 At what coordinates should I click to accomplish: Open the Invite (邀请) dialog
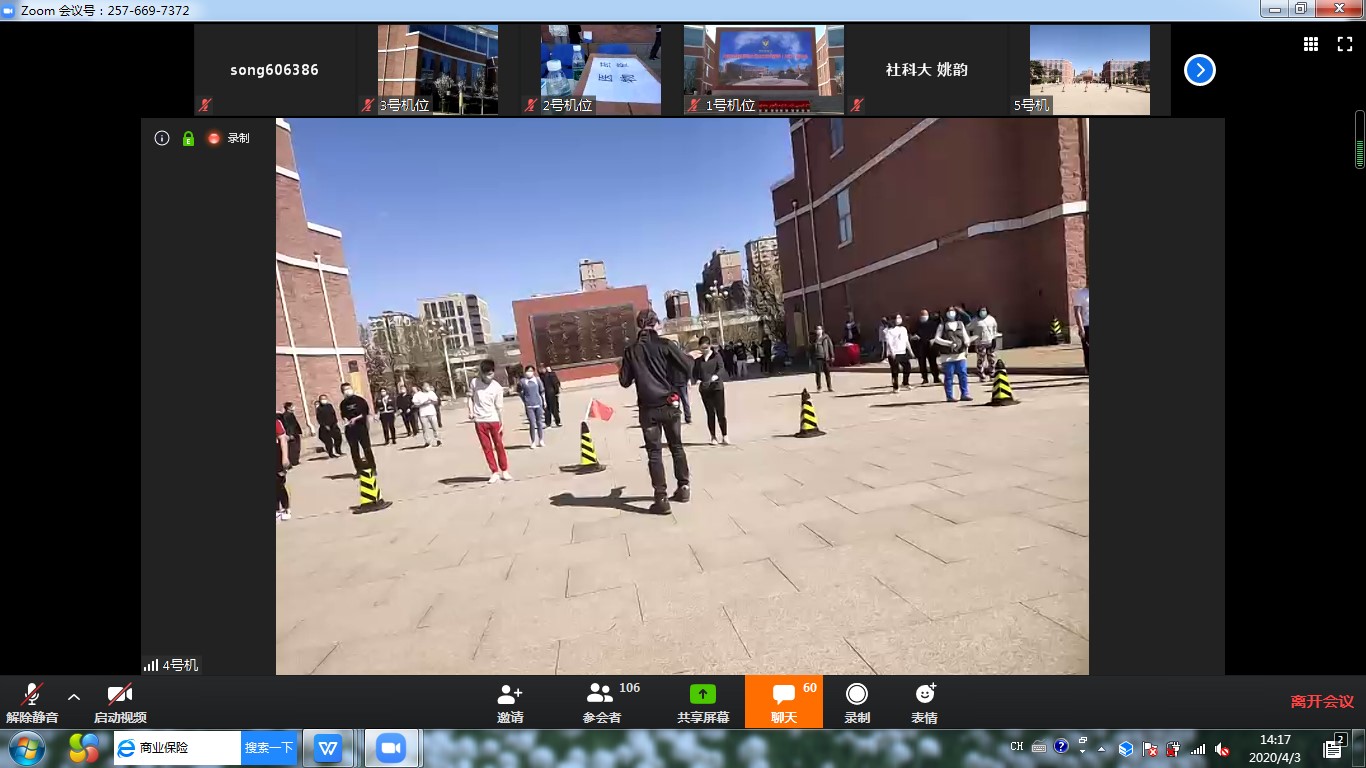pyautogui.click(x=510, y=703)
